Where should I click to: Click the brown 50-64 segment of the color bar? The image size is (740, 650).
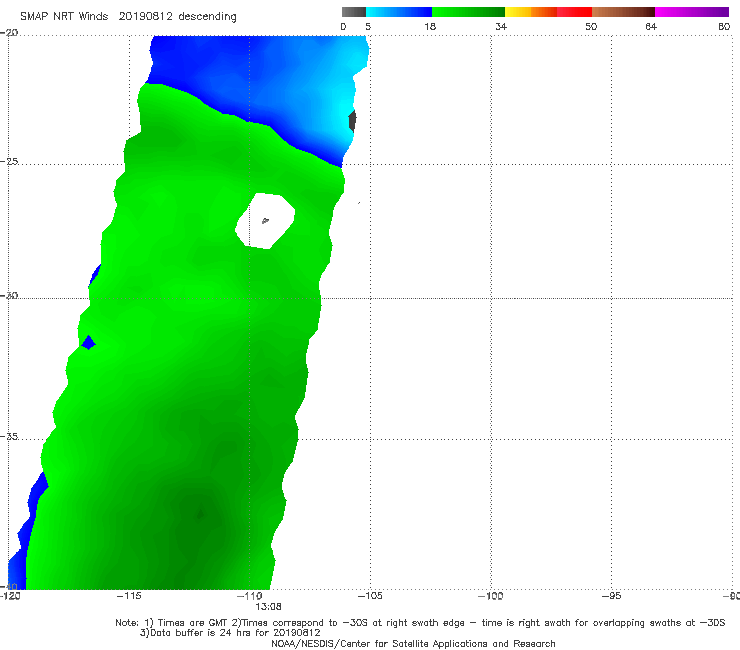click(623, 12)
